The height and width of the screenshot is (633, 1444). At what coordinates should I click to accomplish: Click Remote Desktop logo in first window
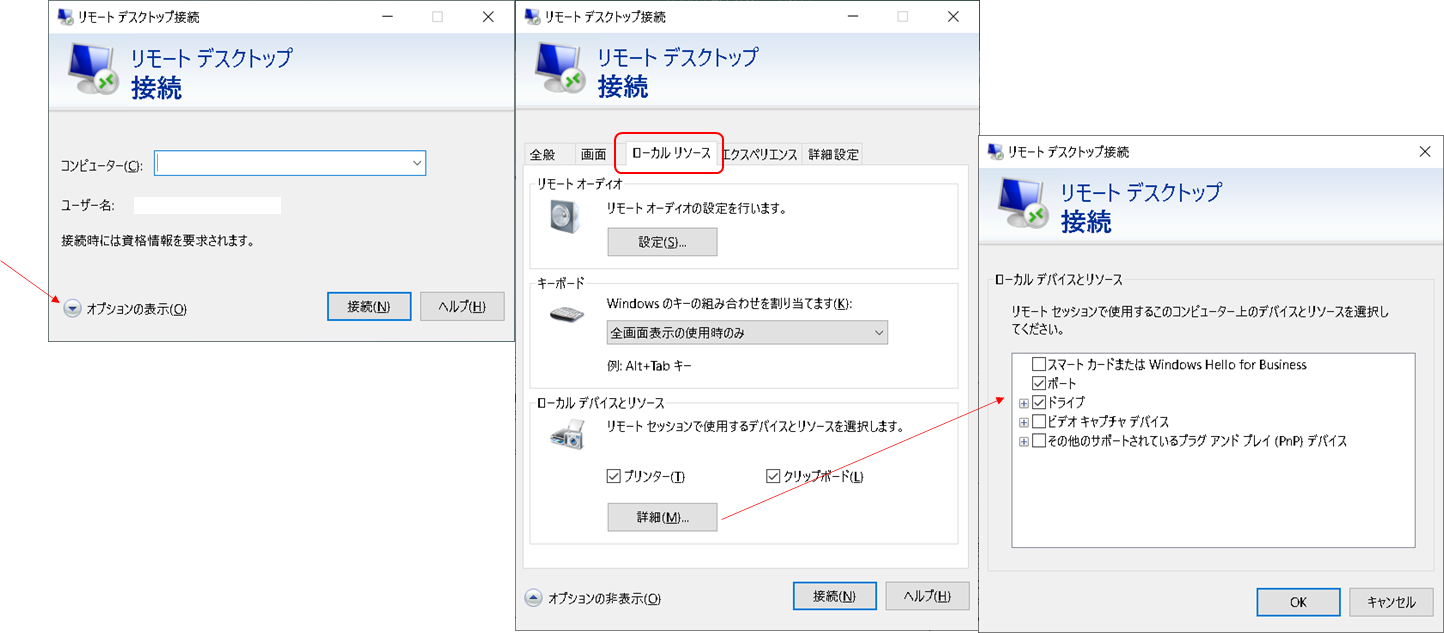click(95, 68)
